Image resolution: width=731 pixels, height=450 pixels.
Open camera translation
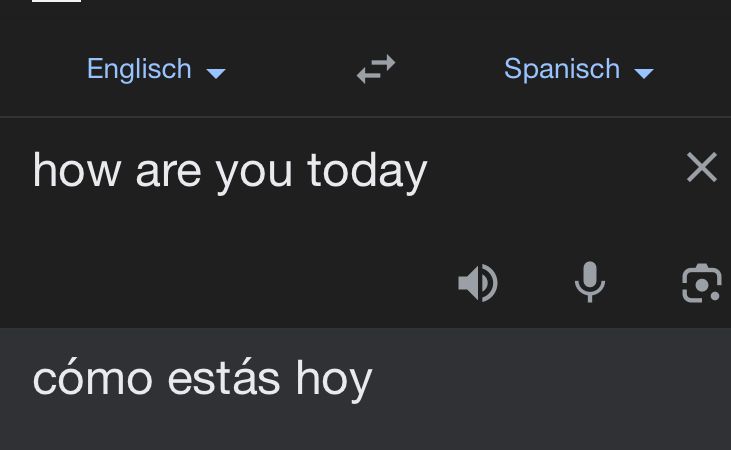[701, 284]
